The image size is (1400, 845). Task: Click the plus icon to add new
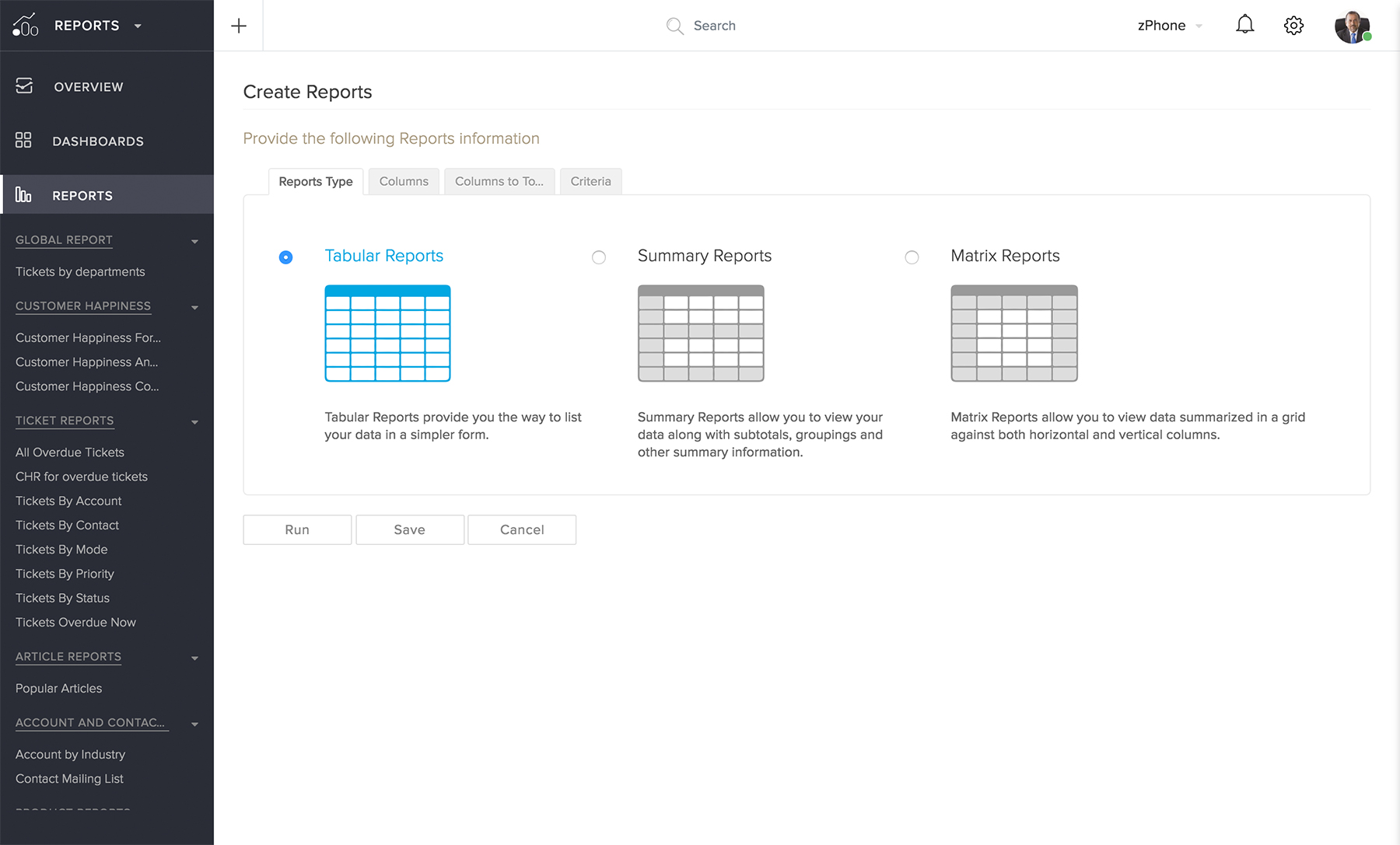pos(239,26)
